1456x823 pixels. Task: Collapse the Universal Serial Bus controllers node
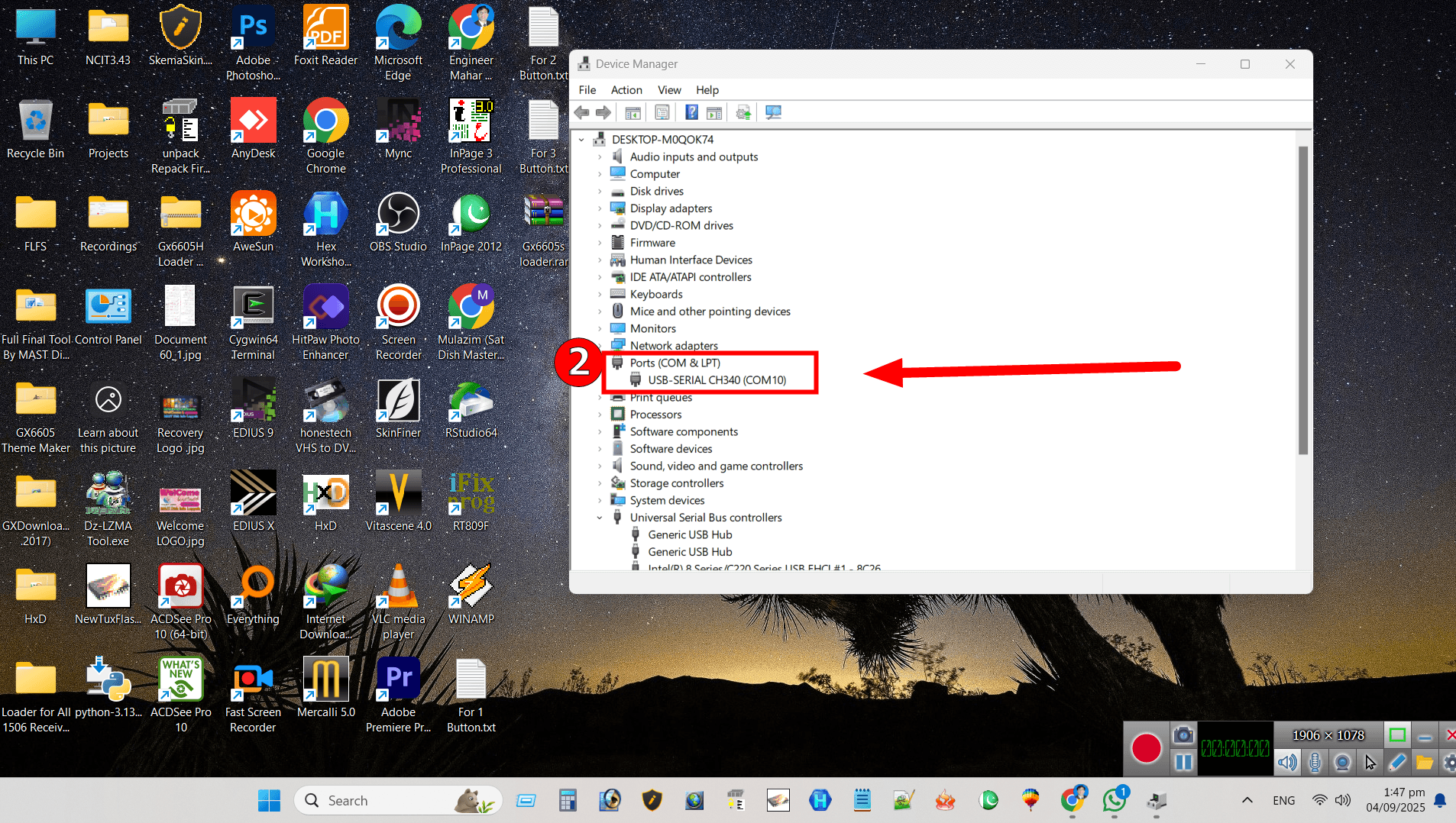click(601, 517)
